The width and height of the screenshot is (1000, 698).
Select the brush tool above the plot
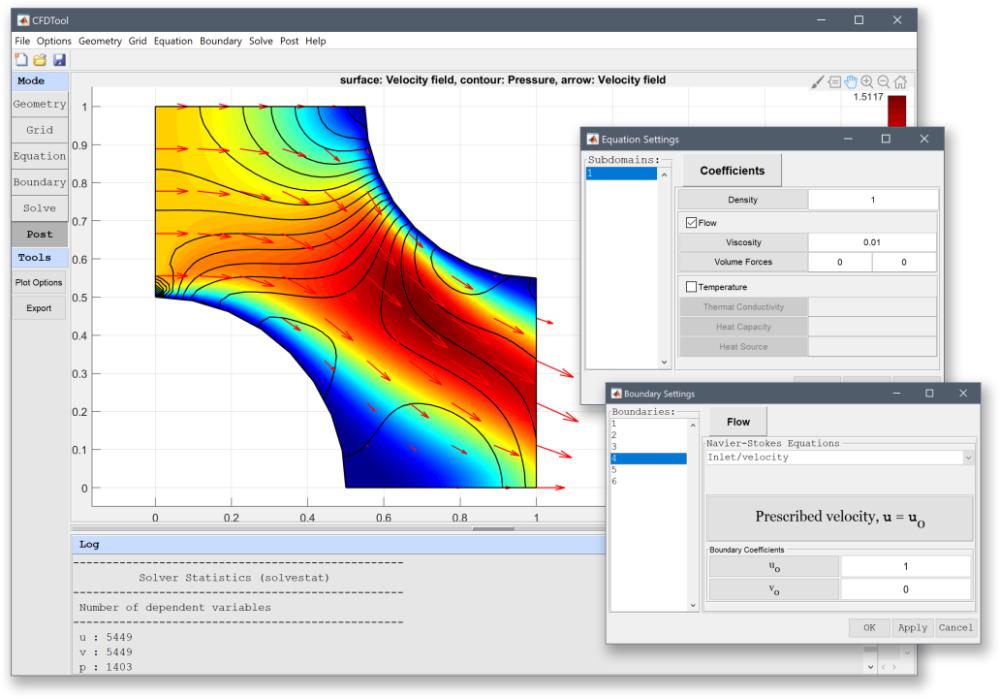point(817,82)
